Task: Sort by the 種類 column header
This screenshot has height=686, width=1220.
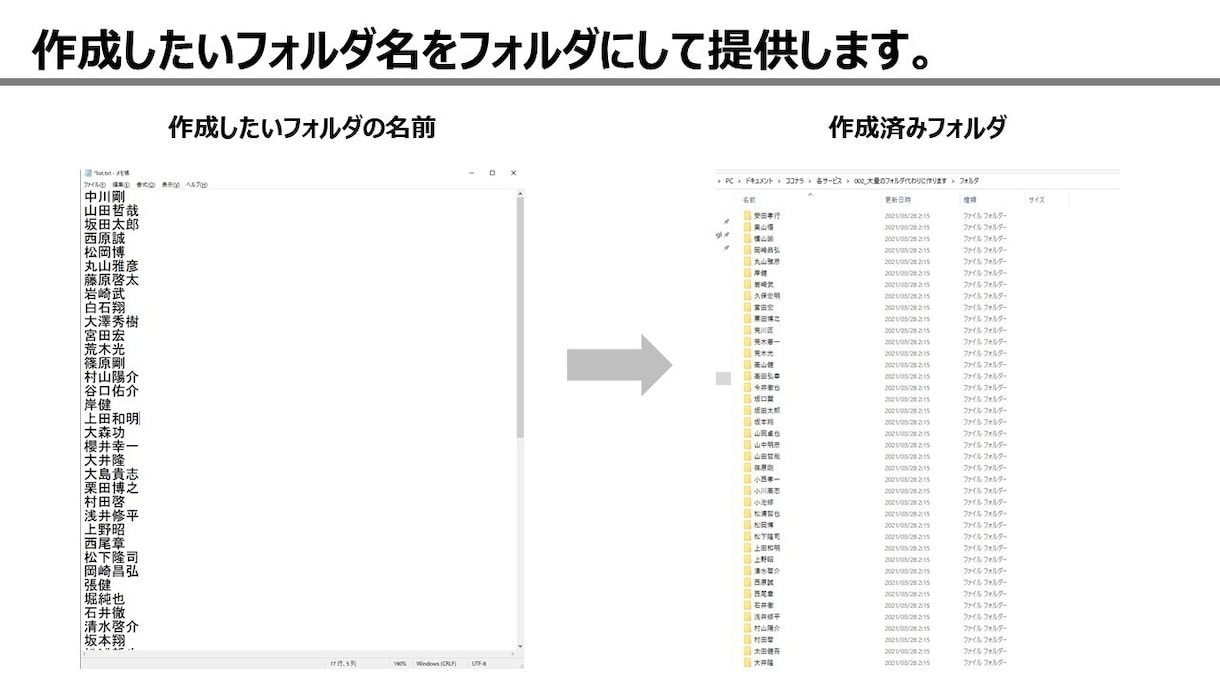Action: point(970,200)
